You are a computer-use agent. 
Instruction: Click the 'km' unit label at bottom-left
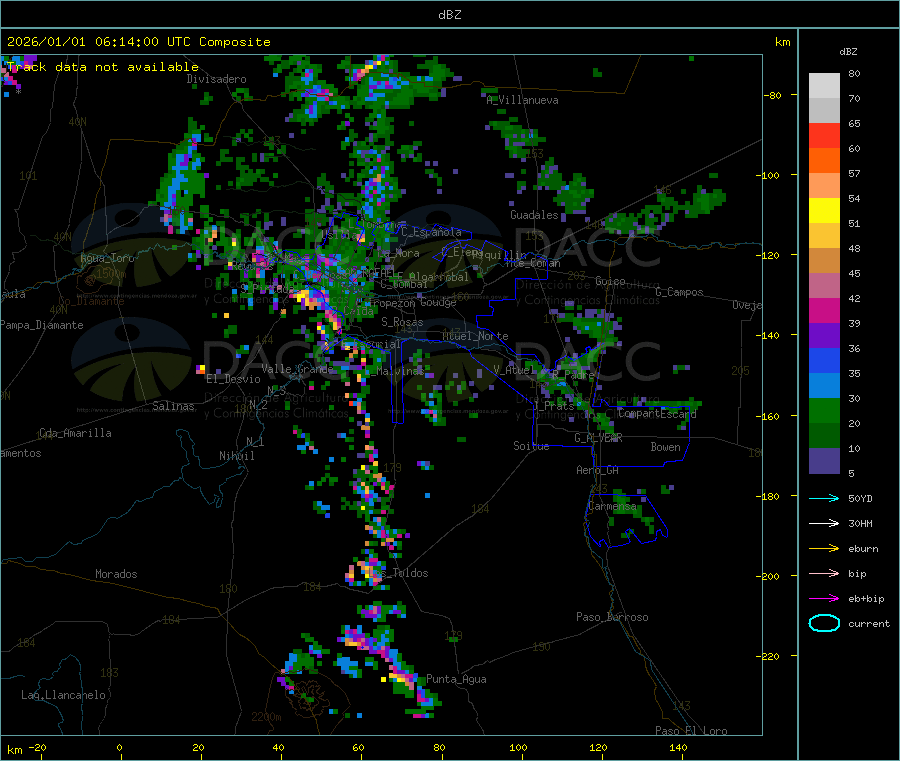coord(14,750)
